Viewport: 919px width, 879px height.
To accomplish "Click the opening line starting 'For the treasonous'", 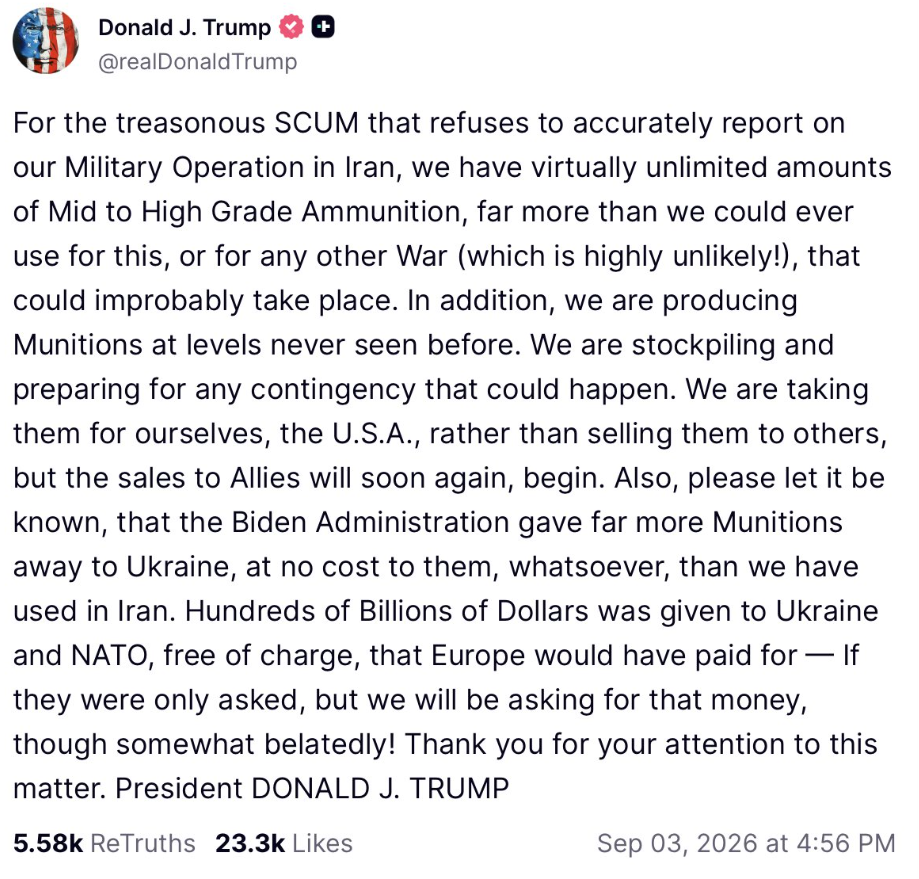I will point(429,124).
